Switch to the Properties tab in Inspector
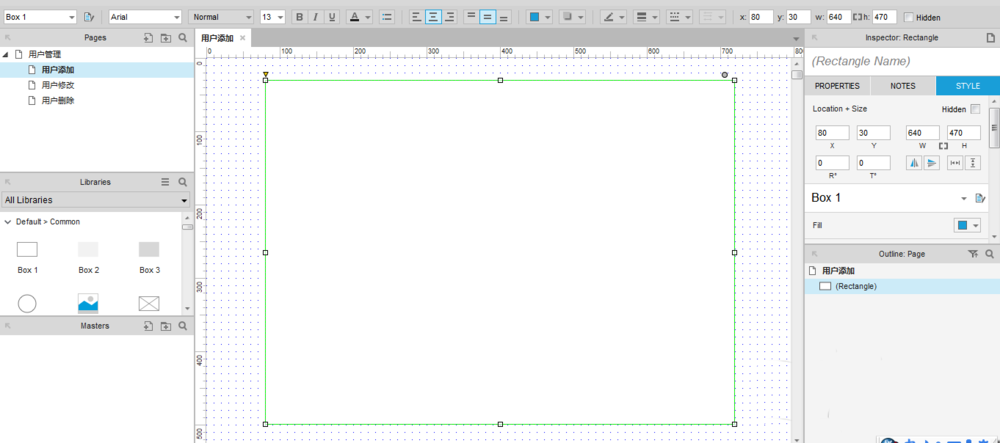 point(837,86)
